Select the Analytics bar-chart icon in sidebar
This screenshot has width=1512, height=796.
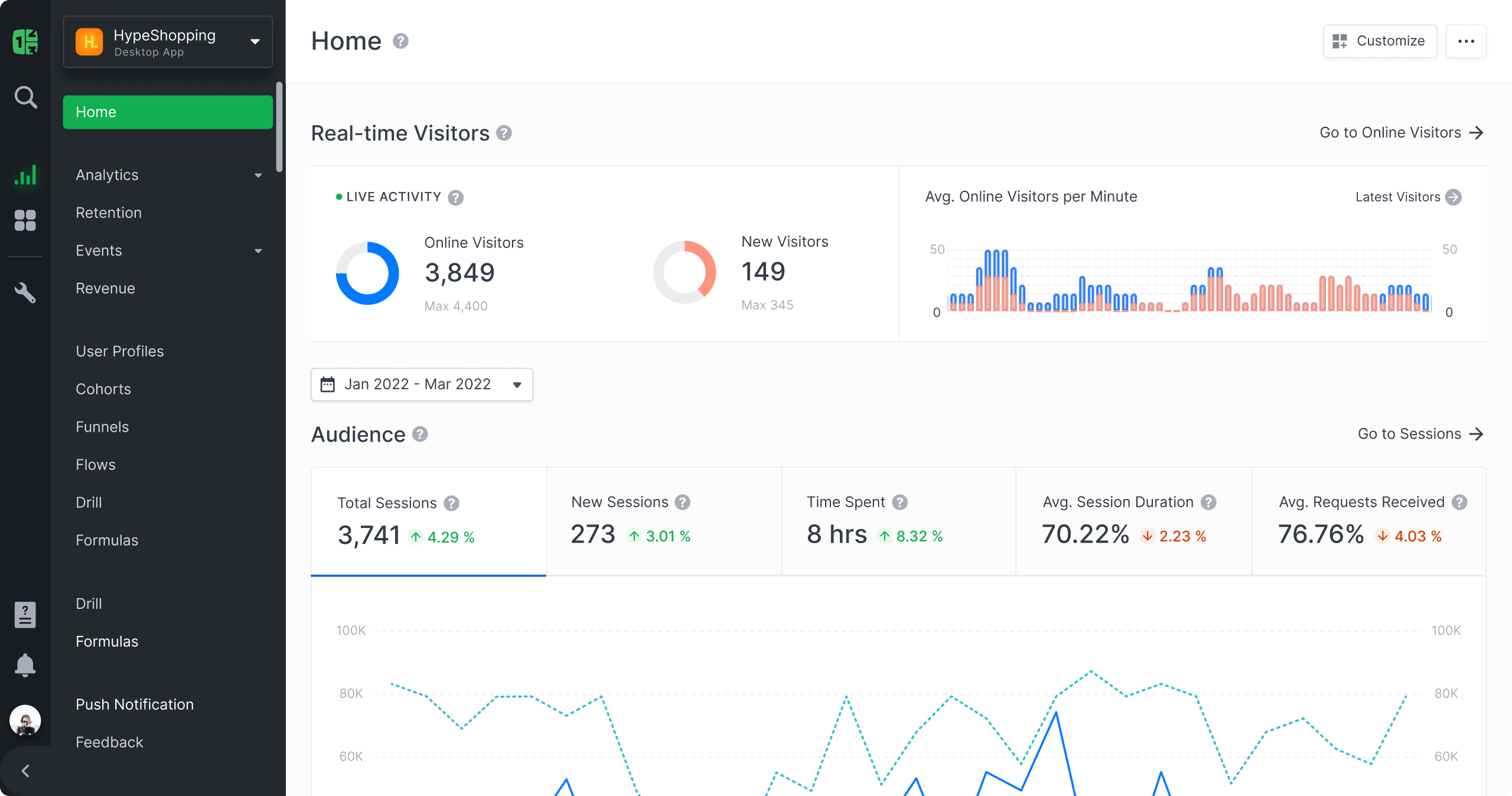click(25, 175)
